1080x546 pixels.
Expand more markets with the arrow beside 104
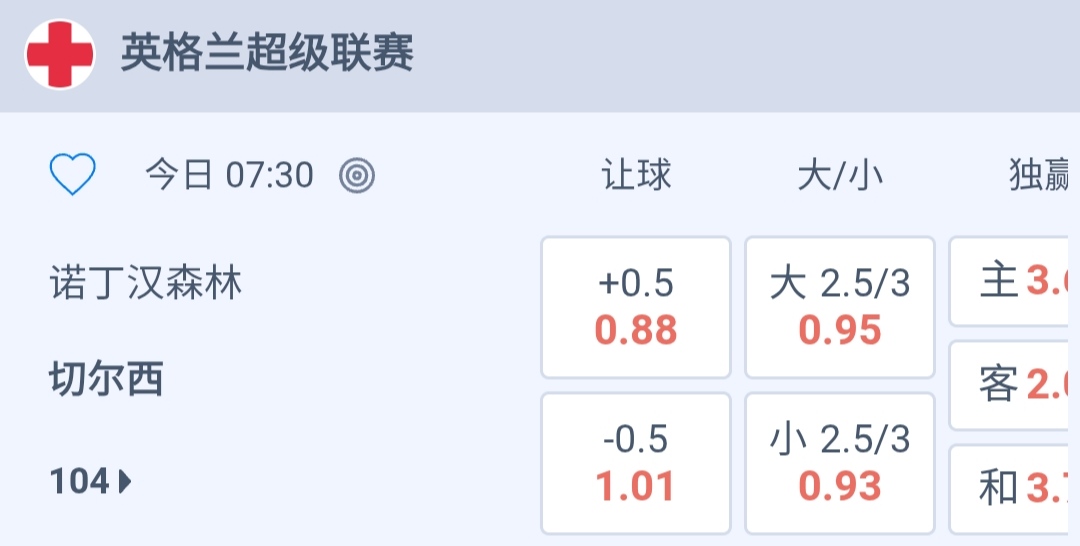[x=126, y=482]
